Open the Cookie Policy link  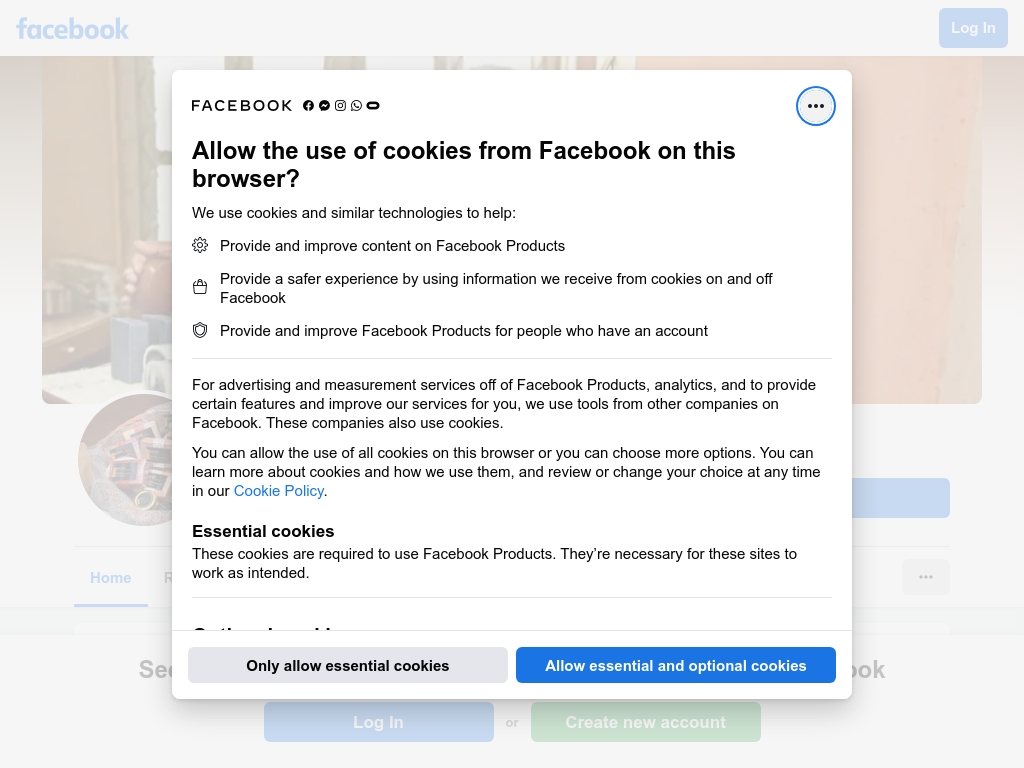pos(279,491)
